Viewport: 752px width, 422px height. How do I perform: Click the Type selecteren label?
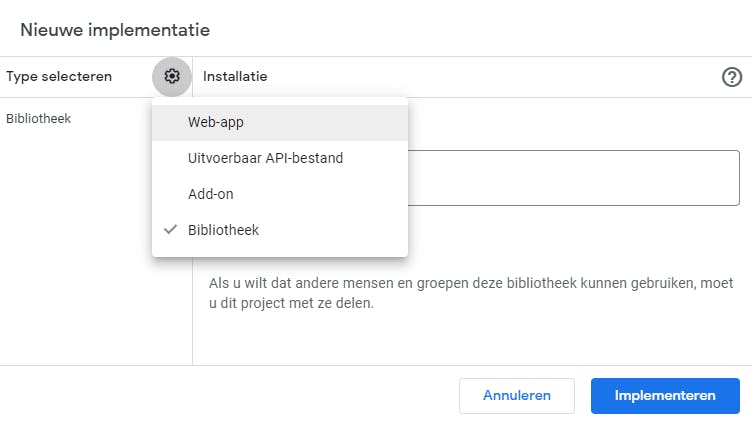tap(59, 76)
